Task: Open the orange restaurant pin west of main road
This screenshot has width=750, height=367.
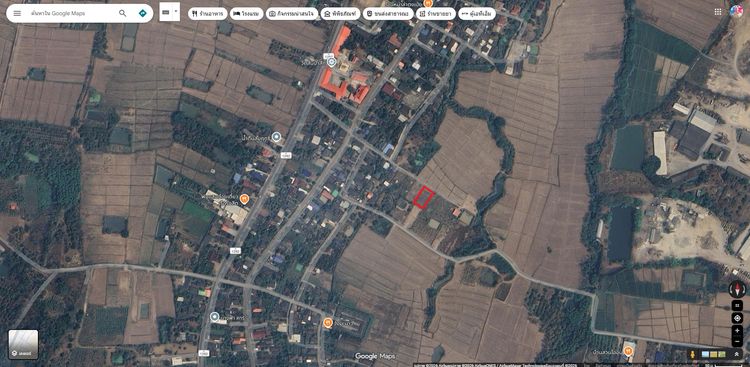Action: click(244, 199)
